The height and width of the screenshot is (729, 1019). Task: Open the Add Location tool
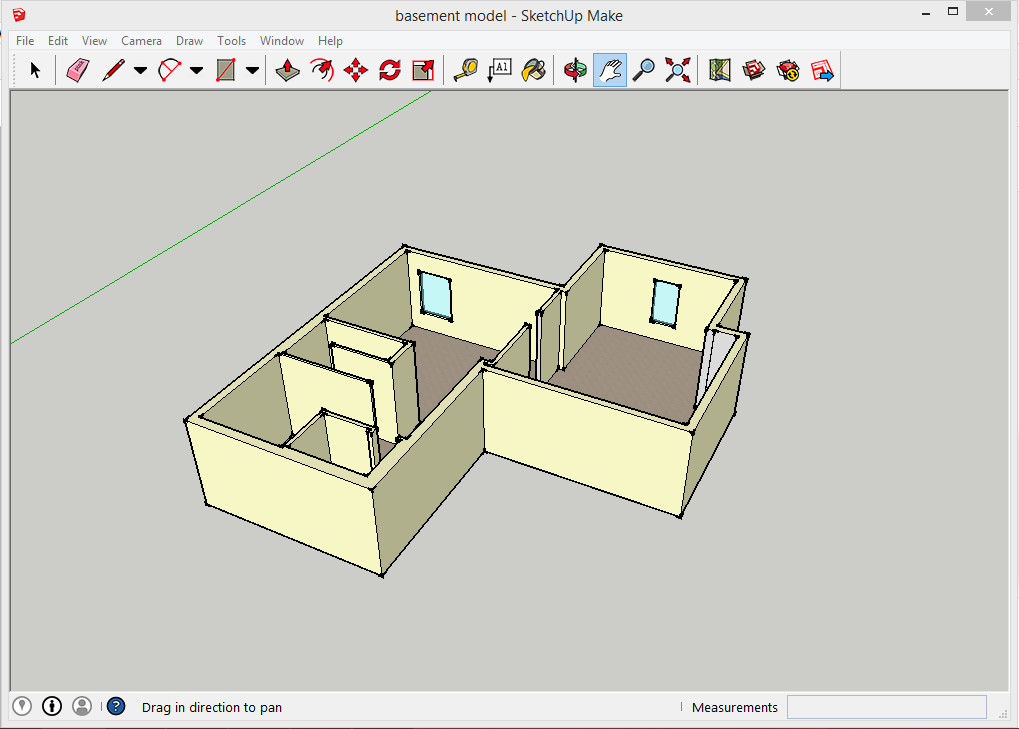point(719,69)
